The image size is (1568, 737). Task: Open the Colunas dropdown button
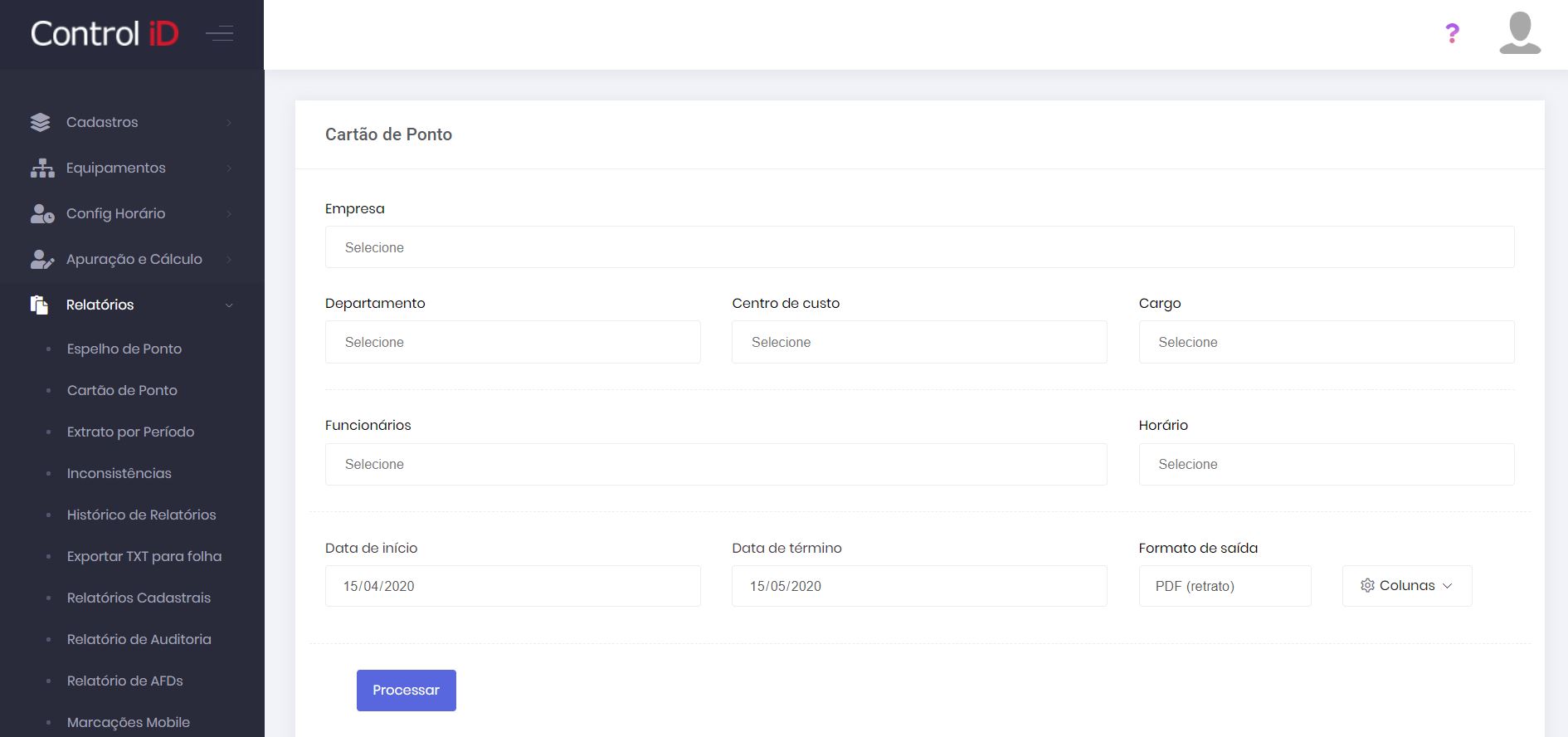pos(1407,586)
